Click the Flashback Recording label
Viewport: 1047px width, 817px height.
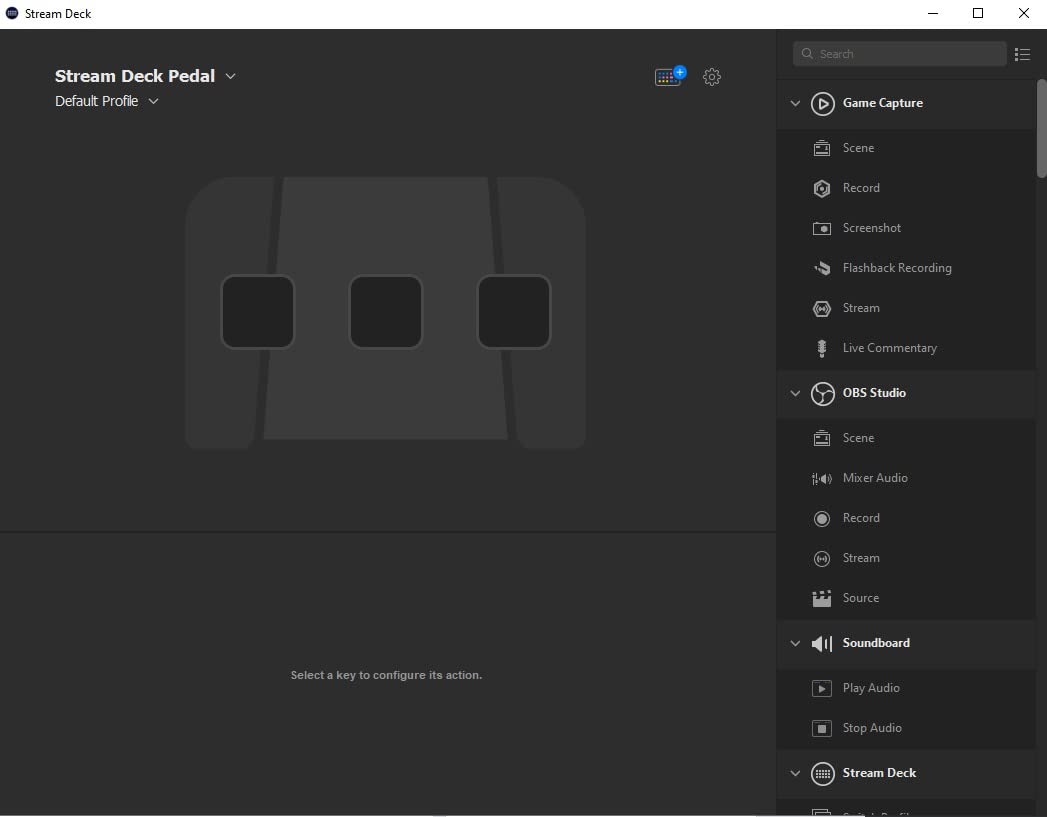pos(897,268)
